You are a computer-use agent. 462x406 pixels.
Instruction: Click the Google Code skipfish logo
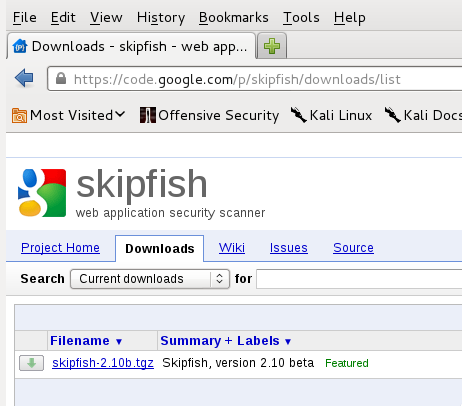42,193
